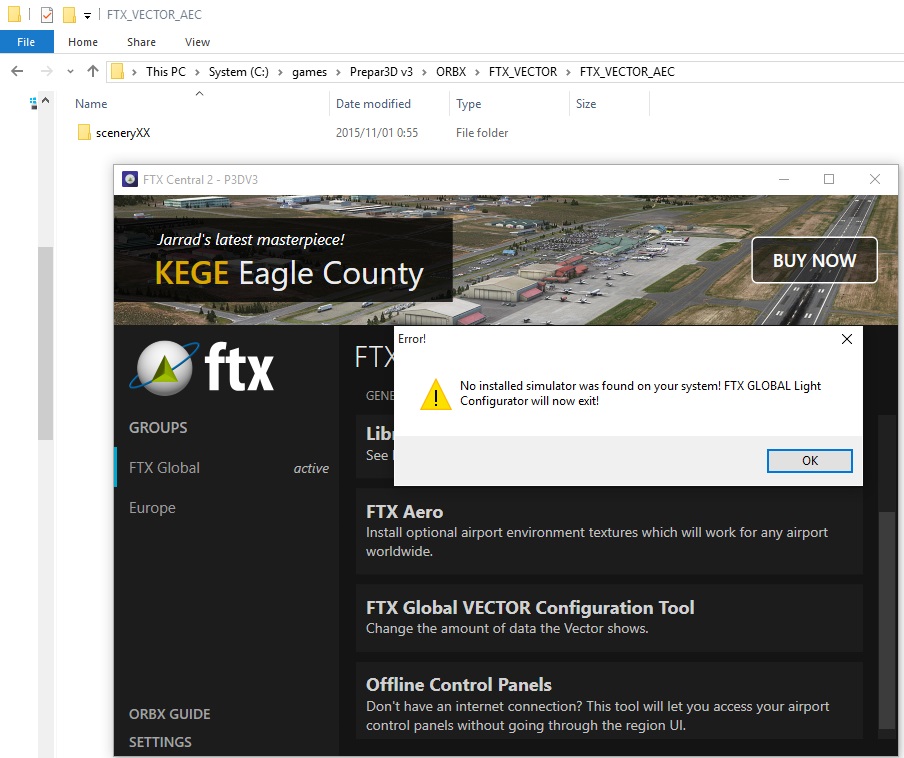Click the up-arrow to go to parent folder
The image size is (904, 758).
click(x=93, y=71)
